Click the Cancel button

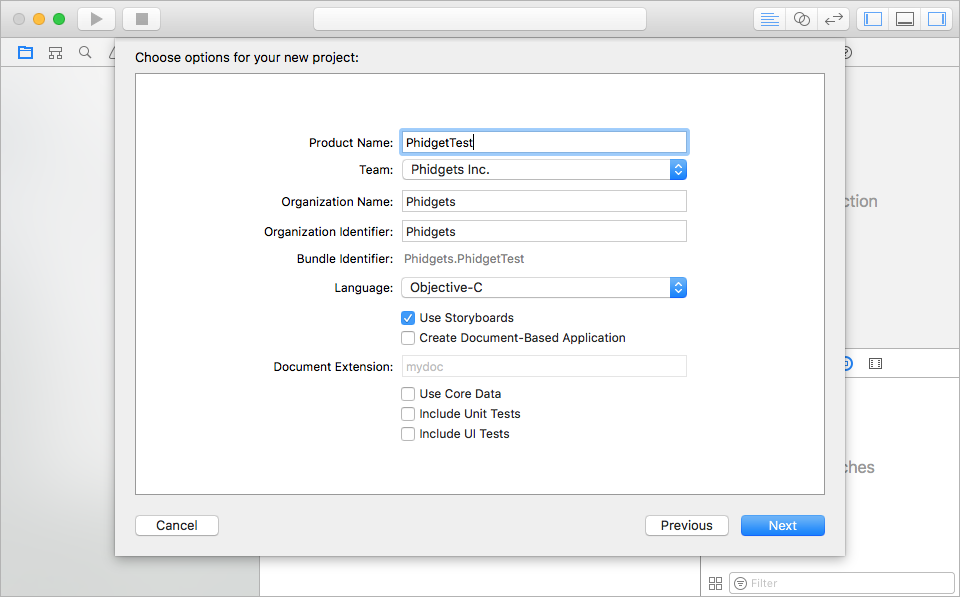click(x=177, y=525)
